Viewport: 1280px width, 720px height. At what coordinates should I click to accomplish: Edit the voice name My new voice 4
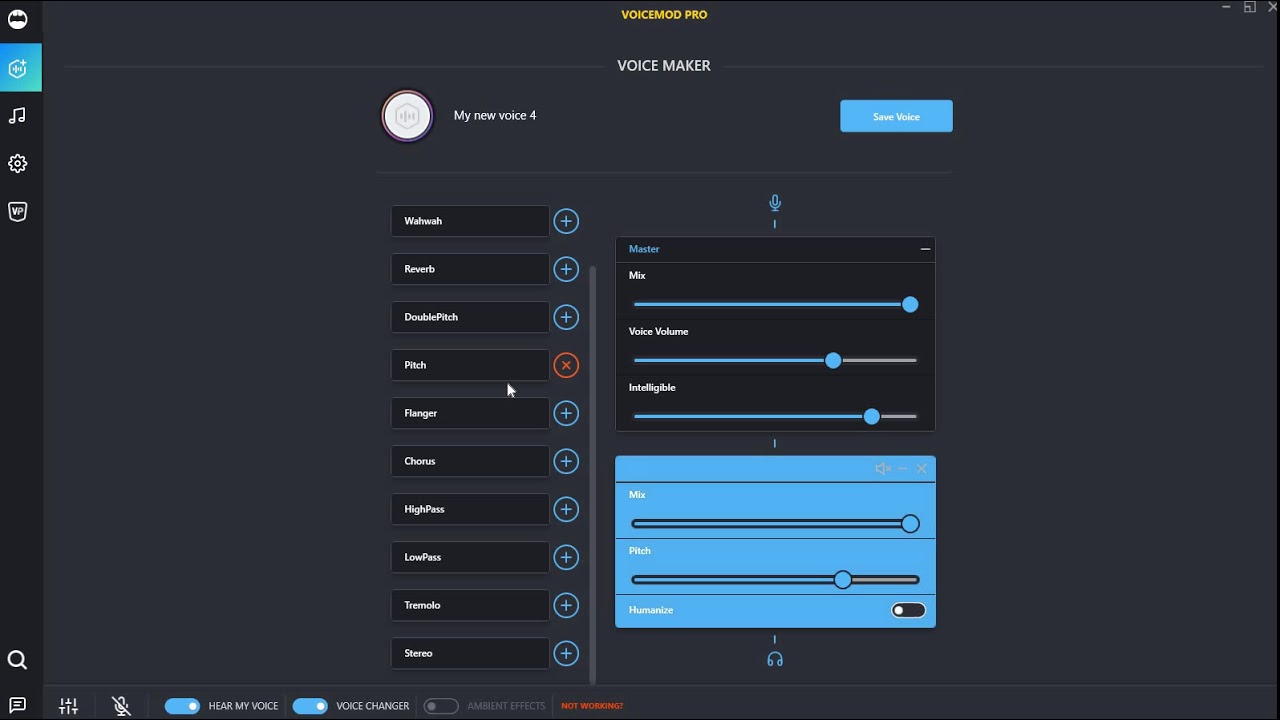(x=495, y=115)
